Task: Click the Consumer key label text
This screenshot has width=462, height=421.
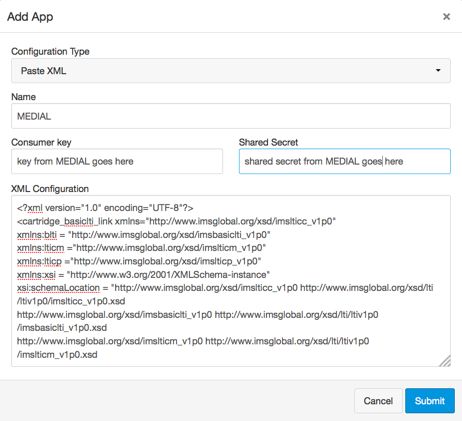Action: [x=41, y=142]
